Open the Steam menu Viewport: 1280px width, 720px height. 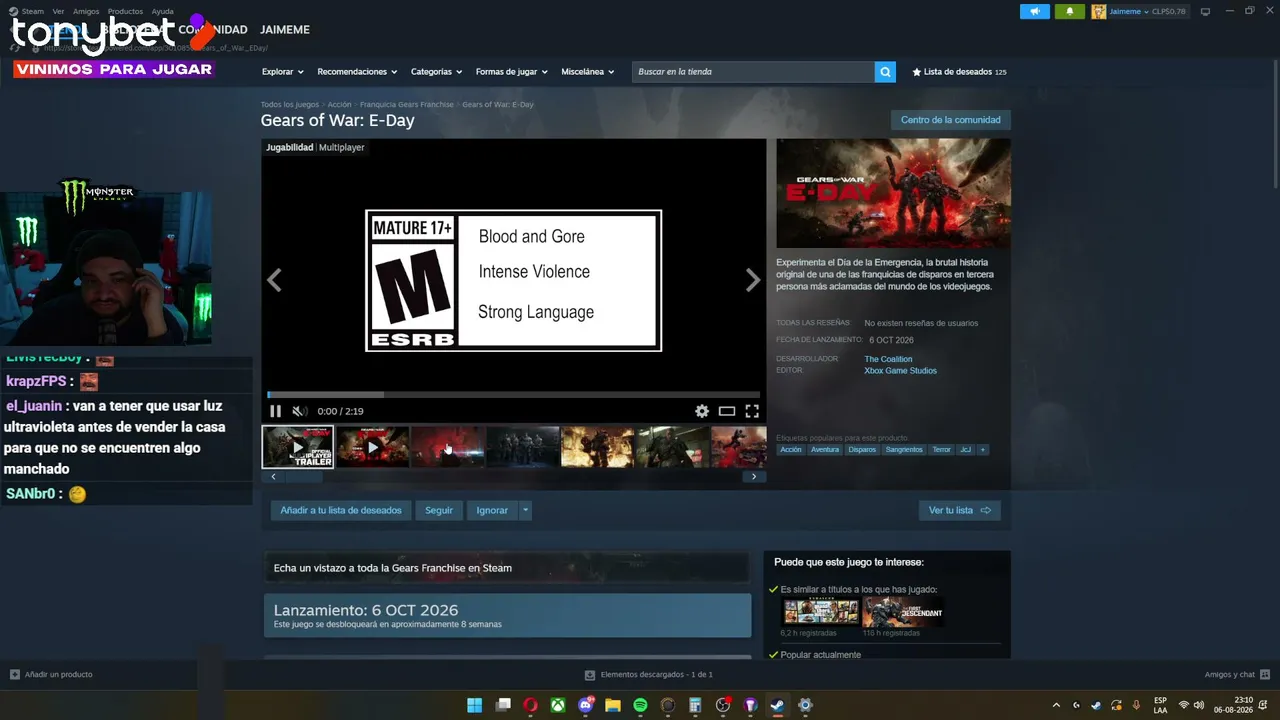(33, 11)
